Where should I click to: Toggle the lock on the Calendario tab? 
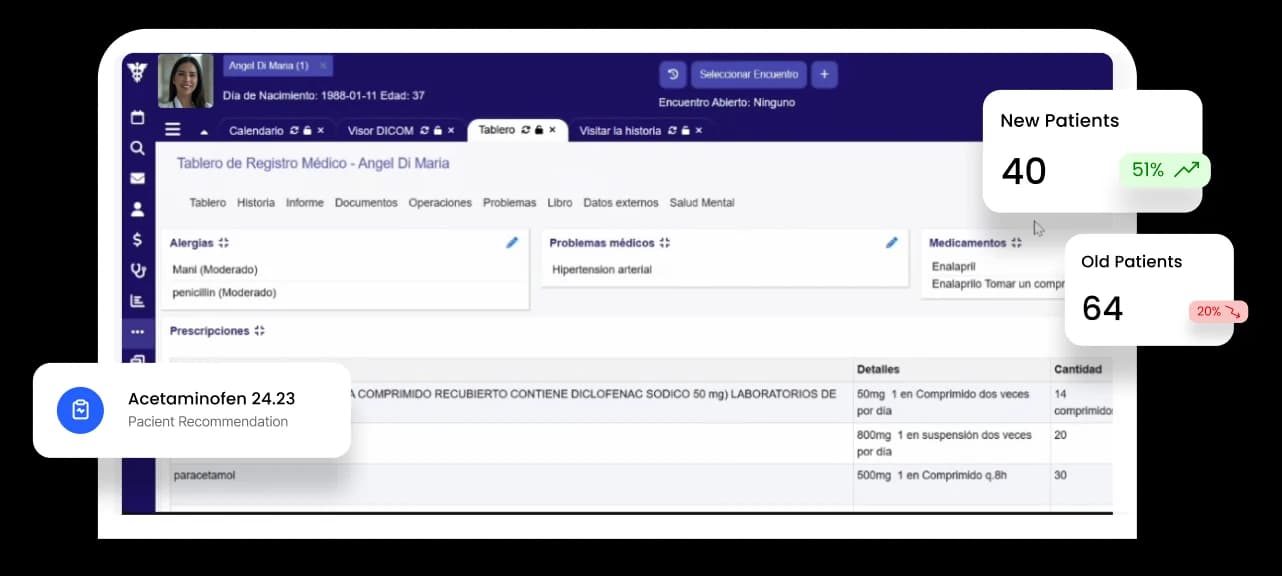pyautogui.click(x=307, y=130)
